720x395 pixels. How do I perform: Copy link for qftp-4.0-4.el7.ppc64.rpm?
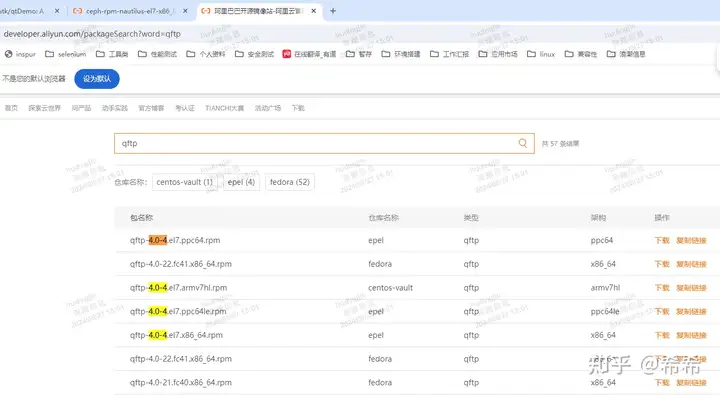[691, 240]
